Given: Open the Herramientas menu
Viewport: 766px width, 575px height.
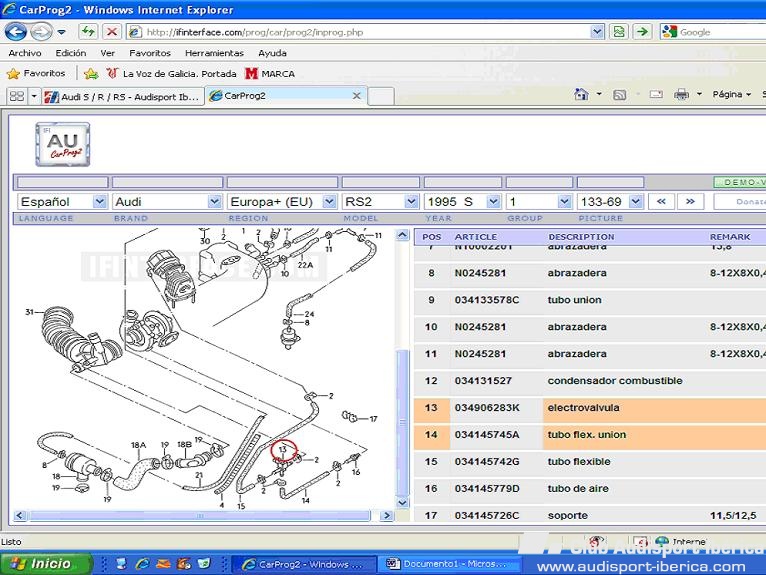Looking at the screenshot, I should click(214, 53).
